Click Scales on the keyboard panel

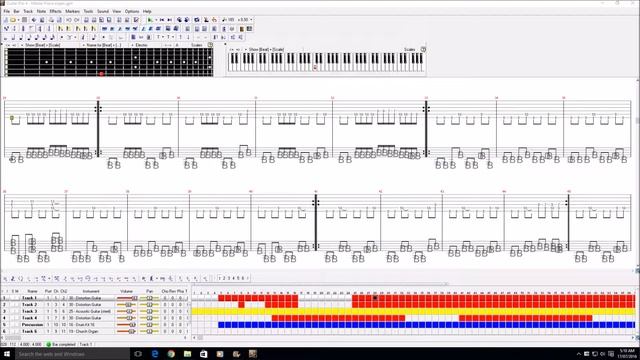409,49
